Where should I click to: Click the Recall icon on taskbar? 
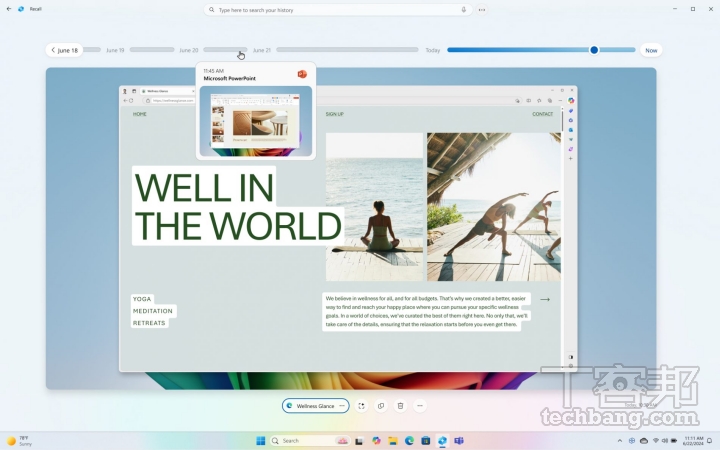[442, 441]
